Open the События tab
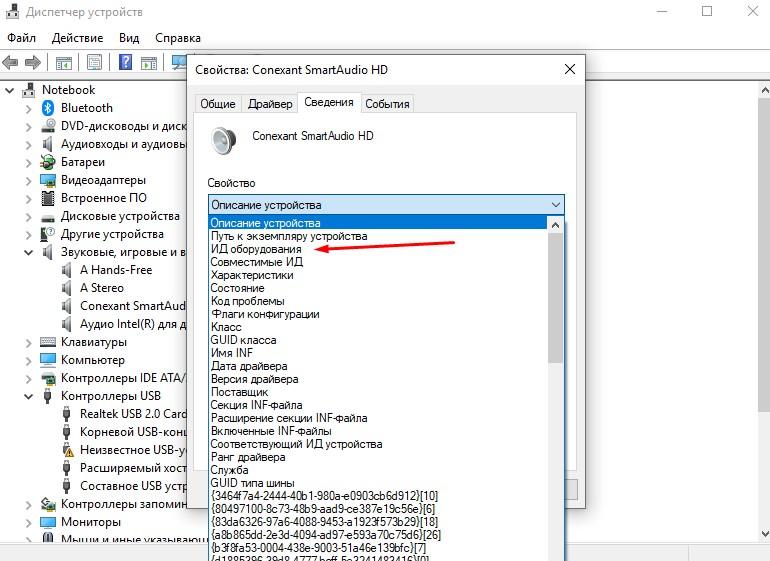 [387, 104]
